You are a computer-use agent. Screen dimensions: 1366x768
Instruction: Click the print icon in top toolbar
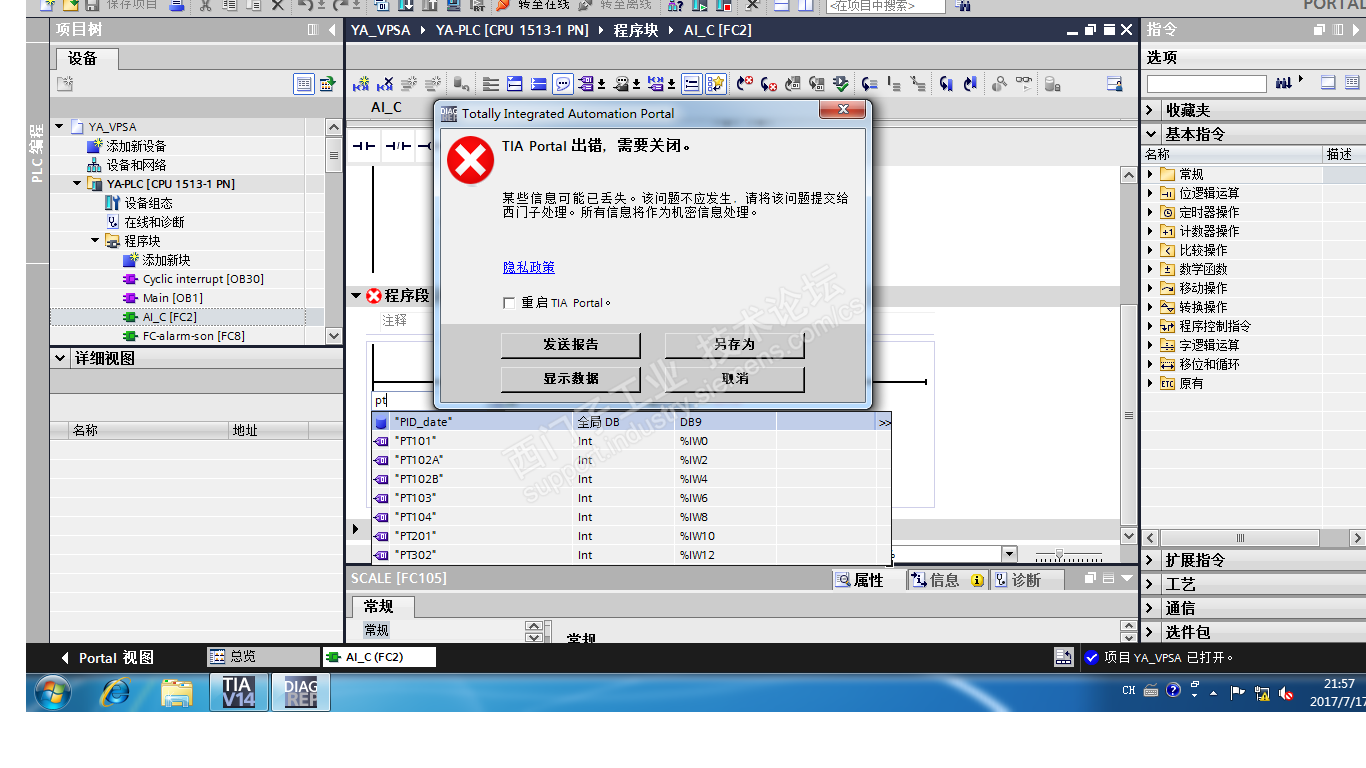coord(177,5)
